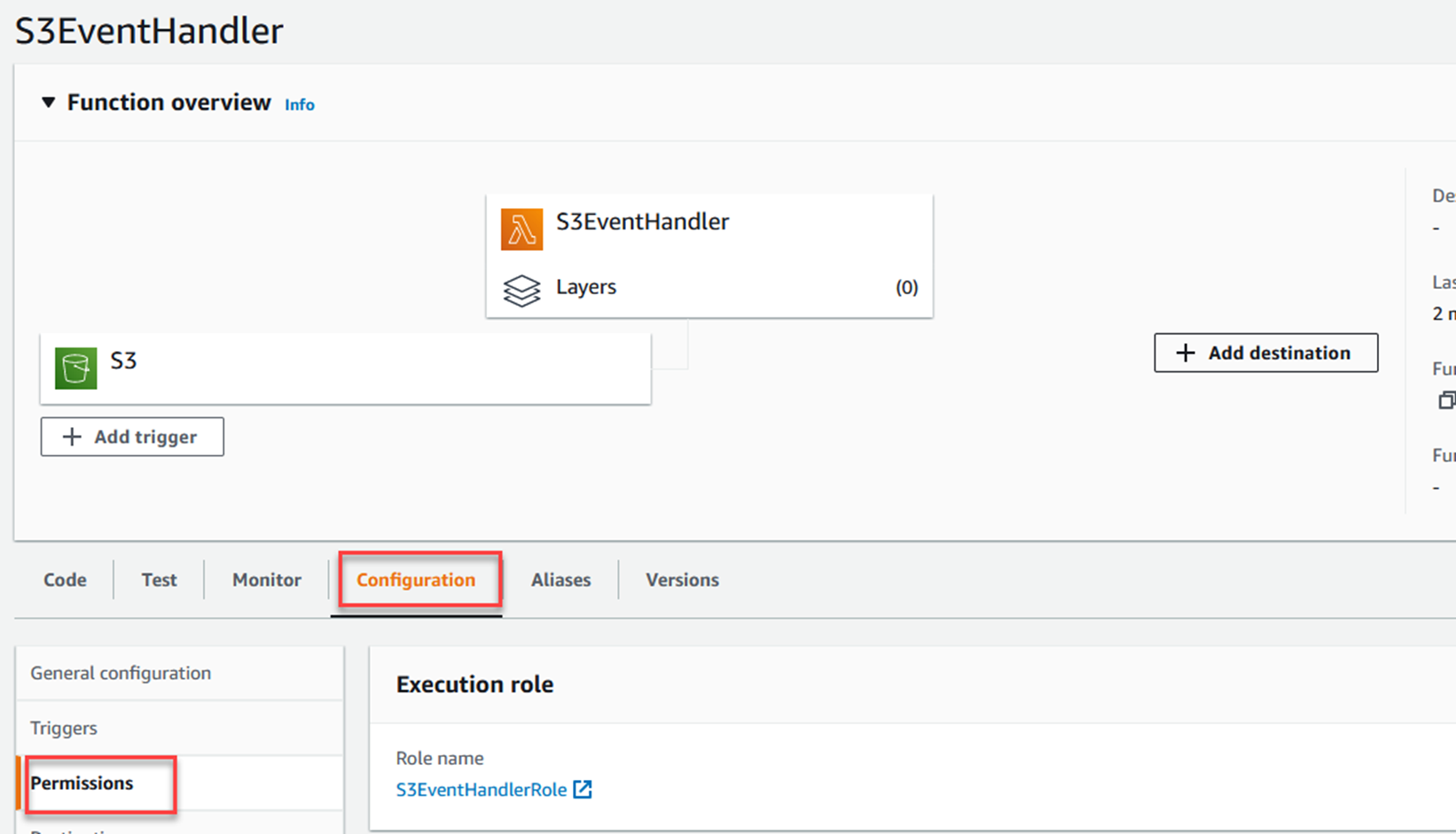Click the Layers (0) count

[906, 287]
